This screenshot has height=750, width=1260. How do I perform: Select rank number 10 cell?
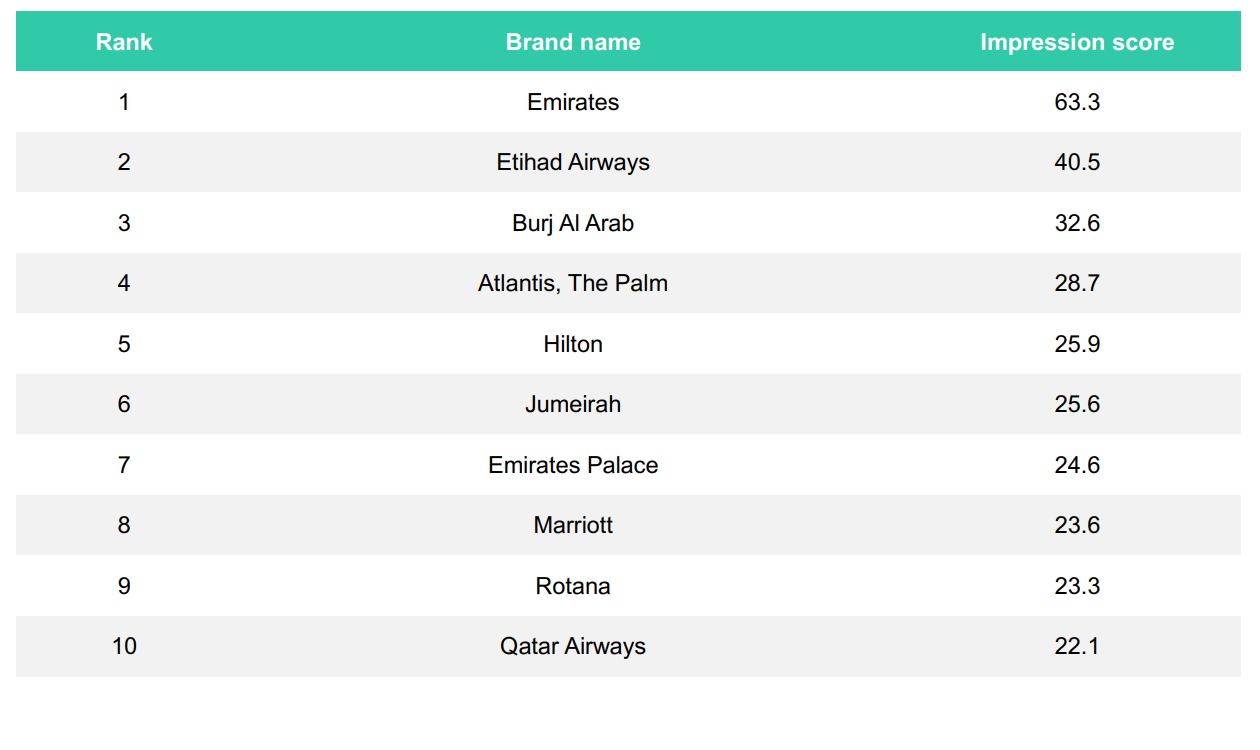pos(124,646)
